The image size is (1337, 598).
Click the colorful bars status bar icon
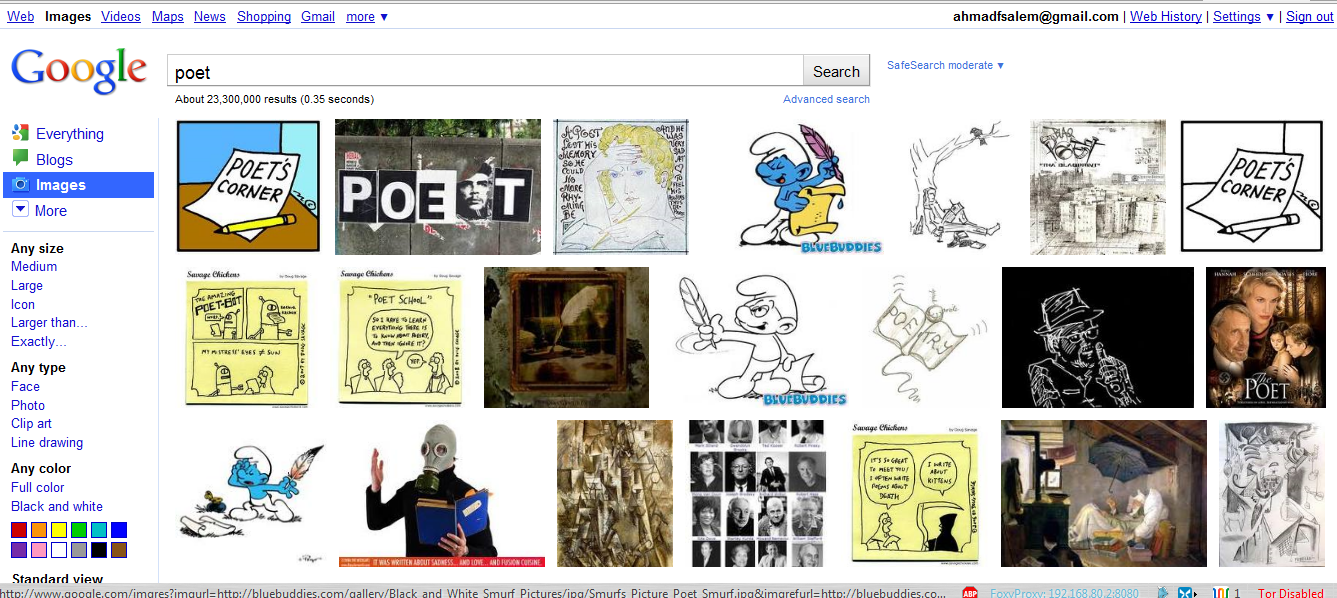point(1222,593)
